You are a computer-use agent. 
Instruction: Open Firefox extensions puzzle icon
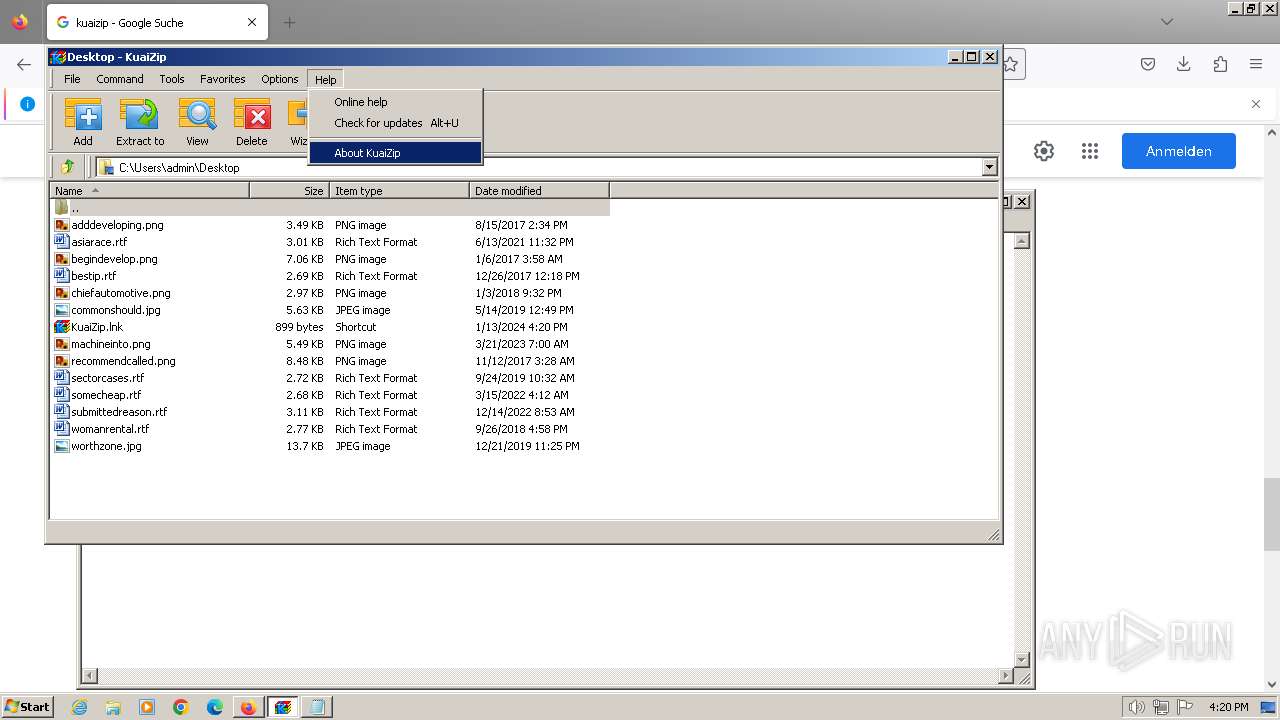1220,64
